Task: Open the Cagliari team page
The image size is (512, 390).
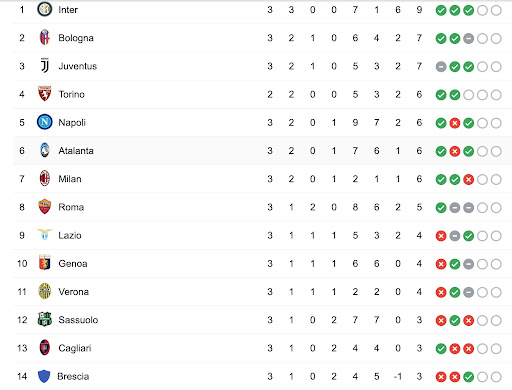Action: 75,348
